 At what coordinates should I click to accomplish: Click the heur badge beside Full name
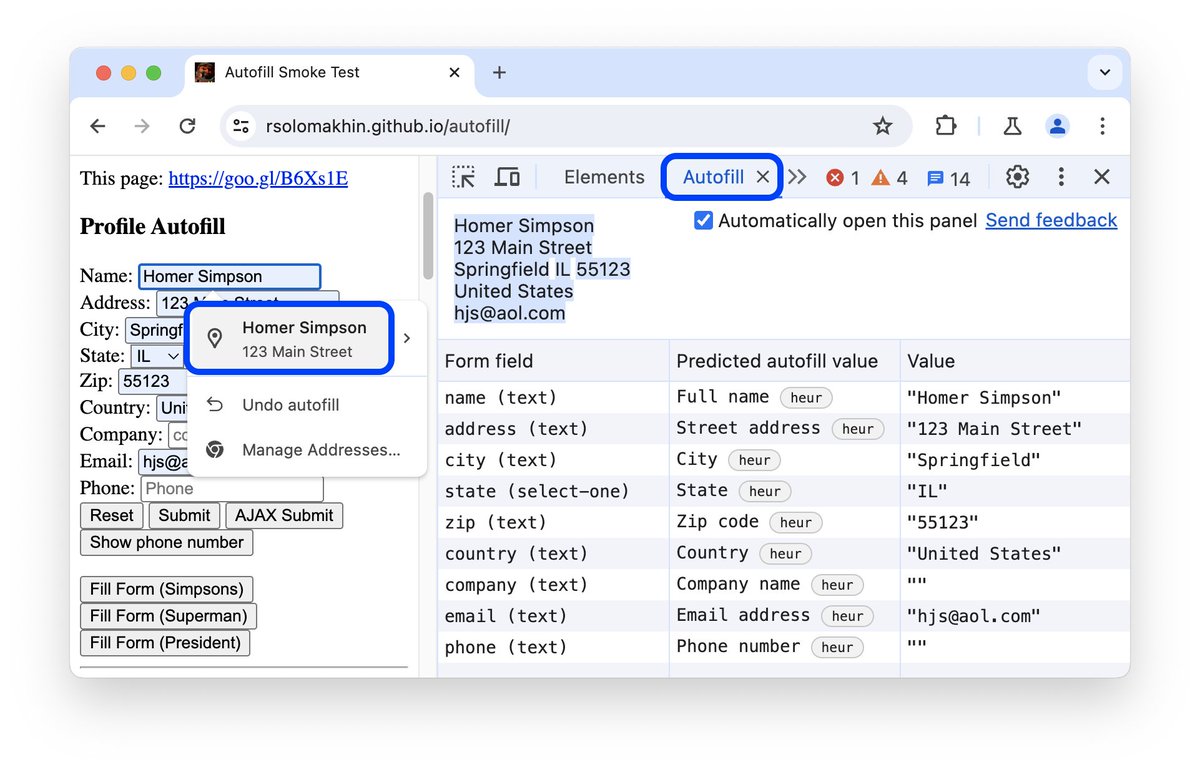(x=806, y=398)
